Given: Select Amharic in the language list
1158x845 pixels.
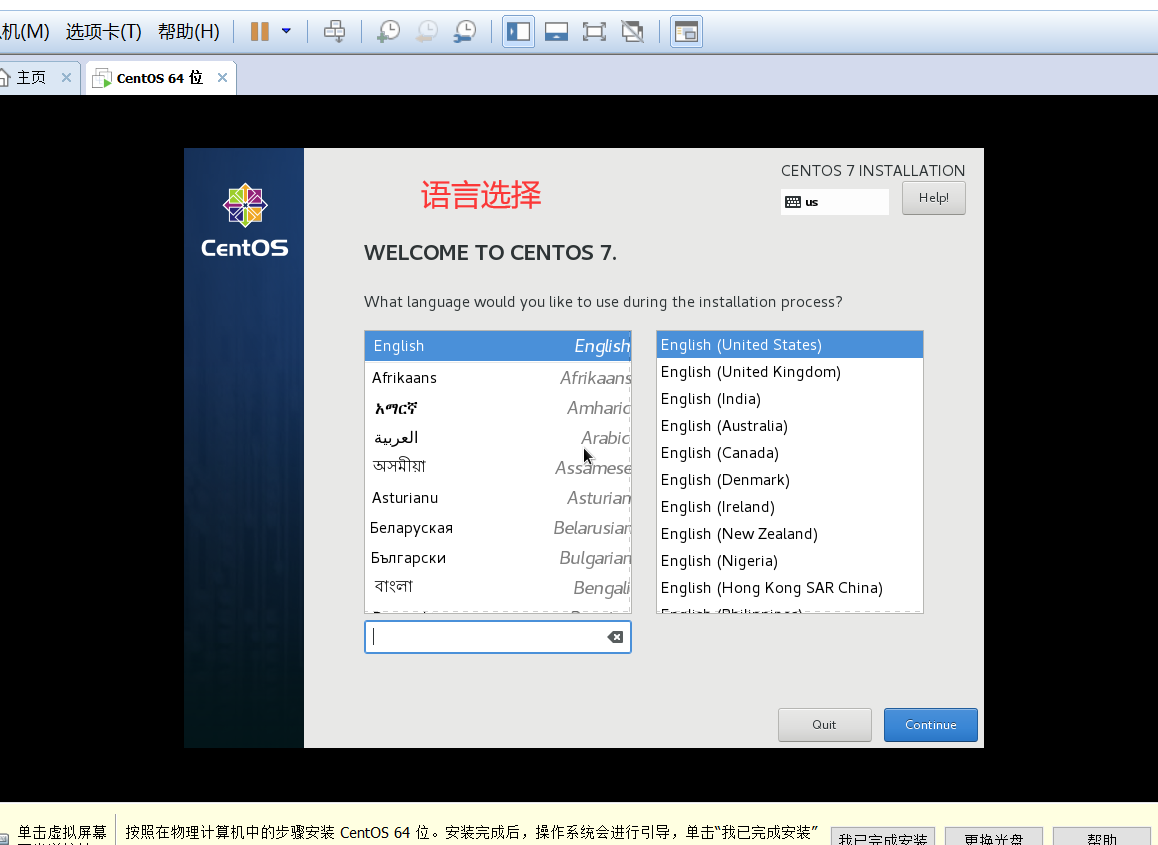Looking at the screenshot, I should tap(498, 408).
